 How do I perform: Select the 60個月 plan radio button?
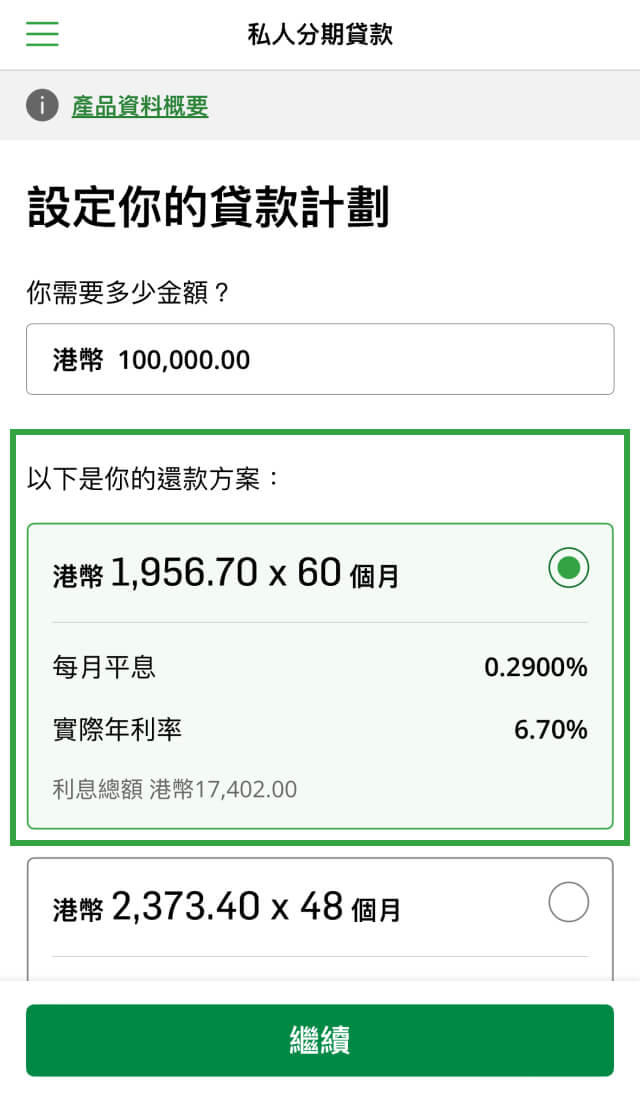click(568, 568)
